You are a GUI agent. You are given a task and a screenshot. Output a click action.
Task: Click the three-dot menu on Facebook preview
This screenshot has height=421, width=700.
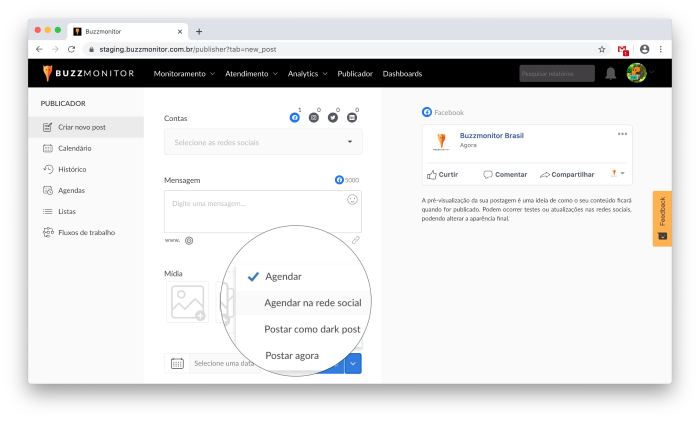click(622, 135)
